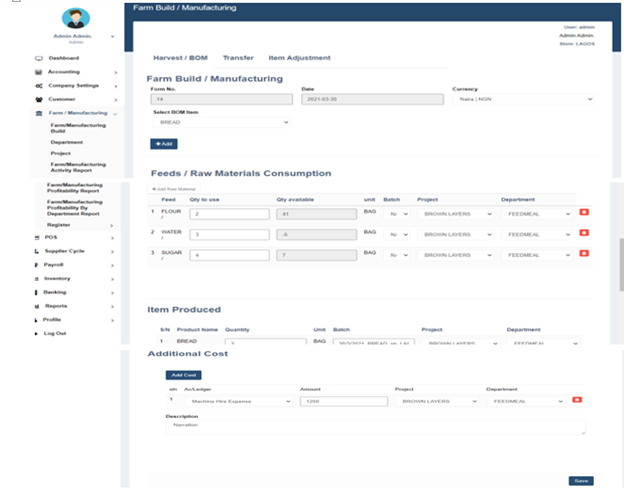Image resolution: width=624 pixels, height=497 pixels.
Task: Open Farm/Manufacturing Profitability Report
Action: [75, 188]
